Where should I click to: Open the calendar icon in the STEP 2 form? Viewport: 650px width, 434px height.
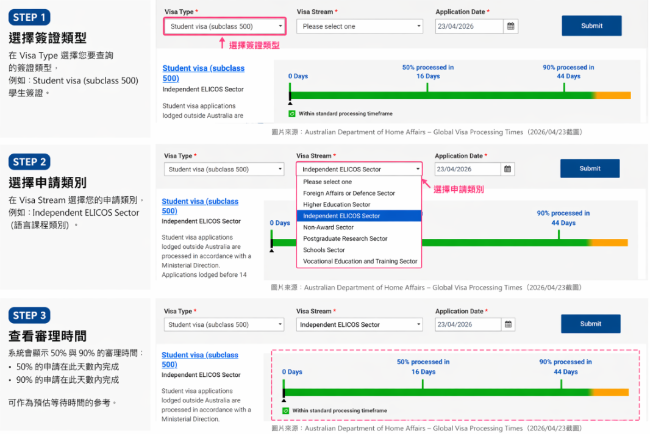click(x=507, y=169)
